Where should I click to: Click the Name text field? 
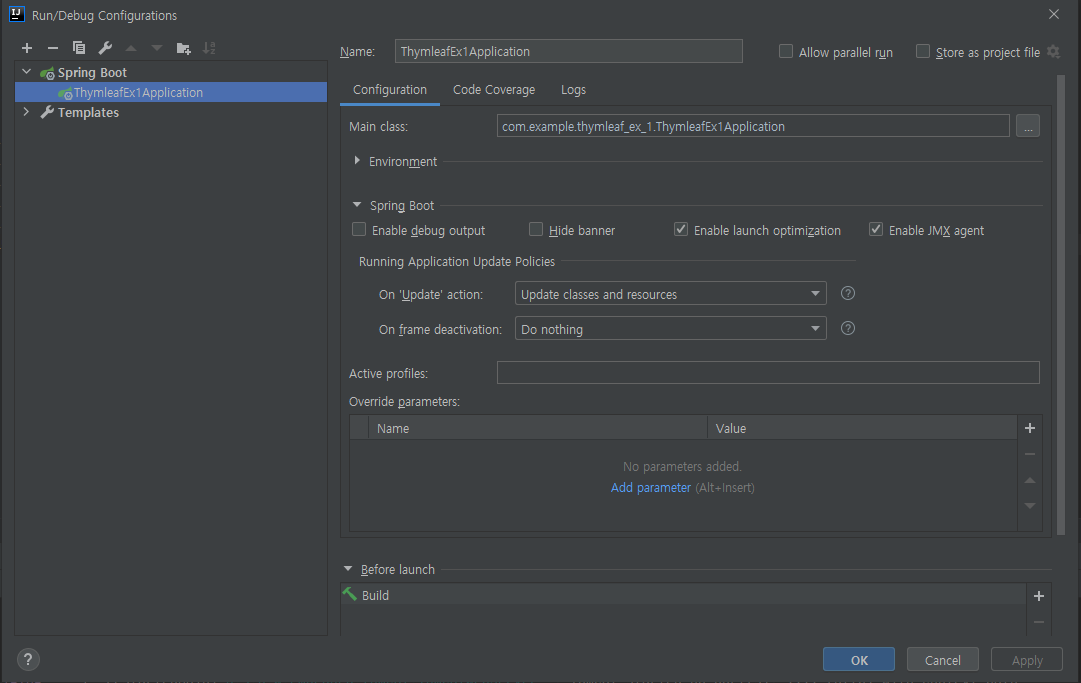point(568,51)
